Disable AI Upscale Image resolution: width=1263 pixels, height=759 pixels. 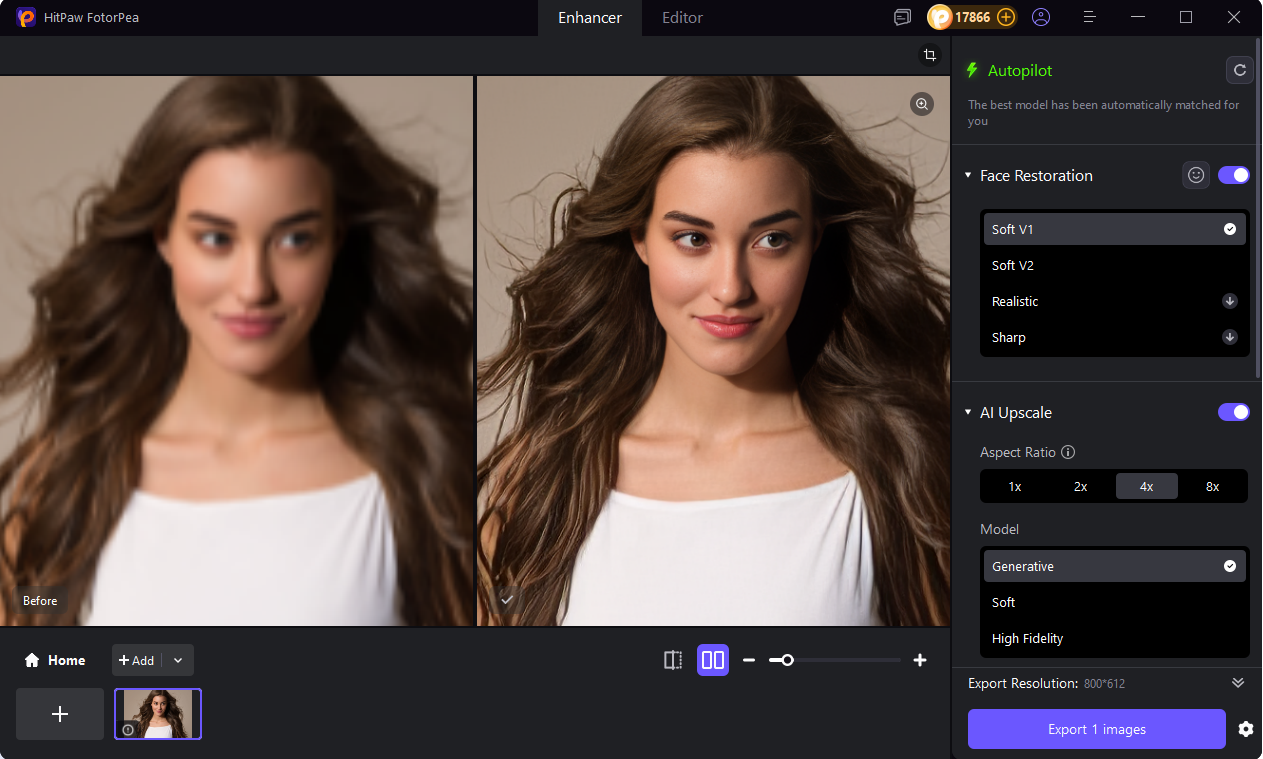1234,412
